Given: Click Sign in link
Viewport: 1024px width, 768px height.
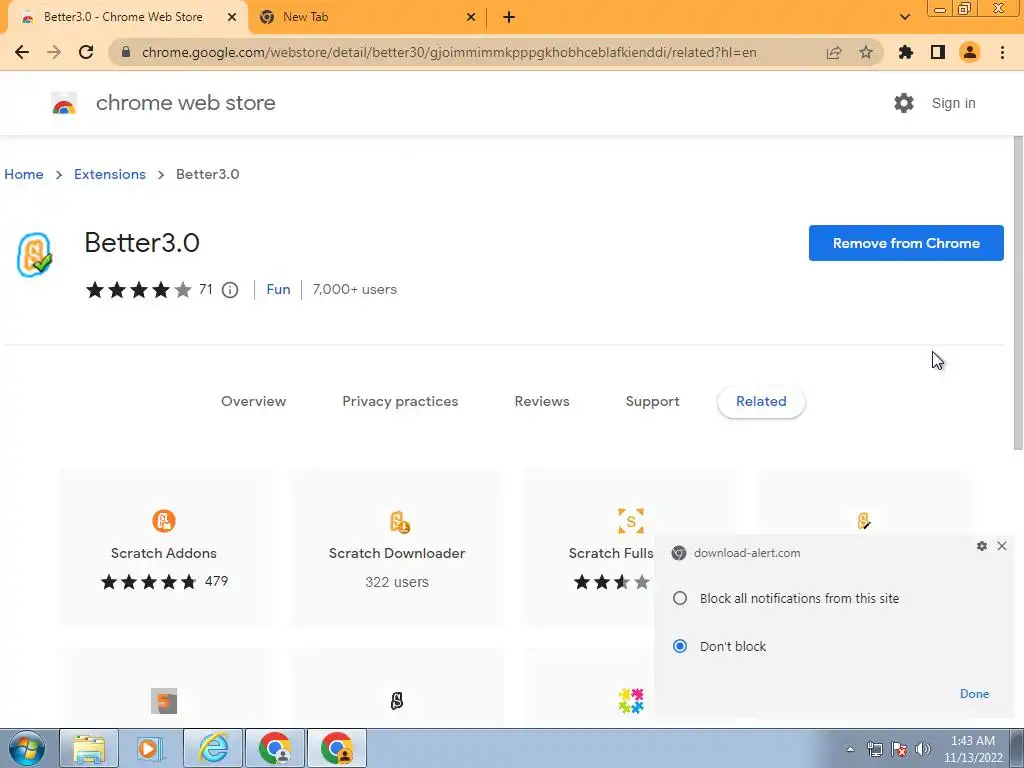Looking at the screenshot, I should pyautogui.click(x=953, y=103).
